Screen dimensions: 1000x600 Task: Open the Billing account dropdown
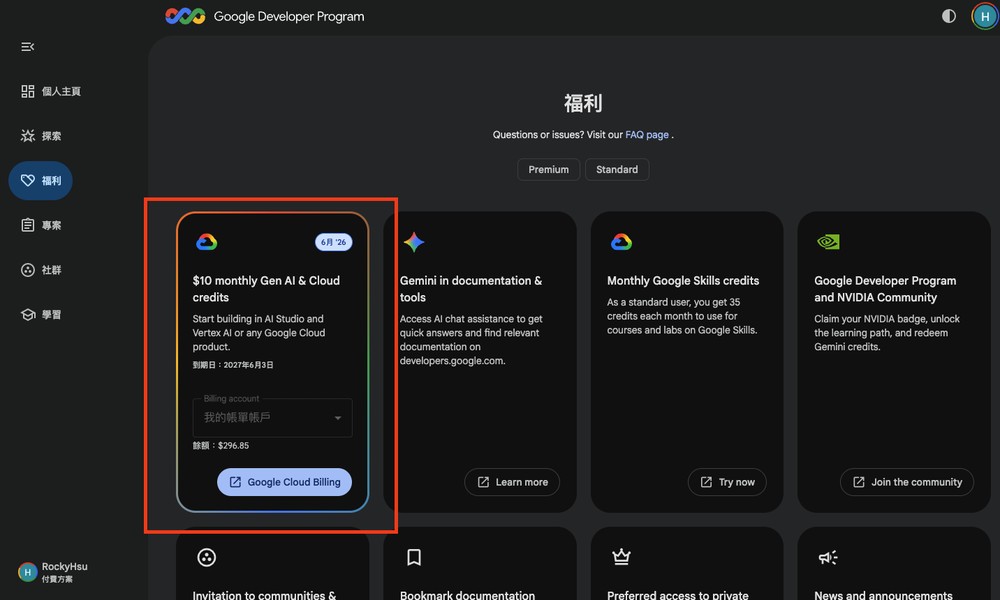click(272, 418)
